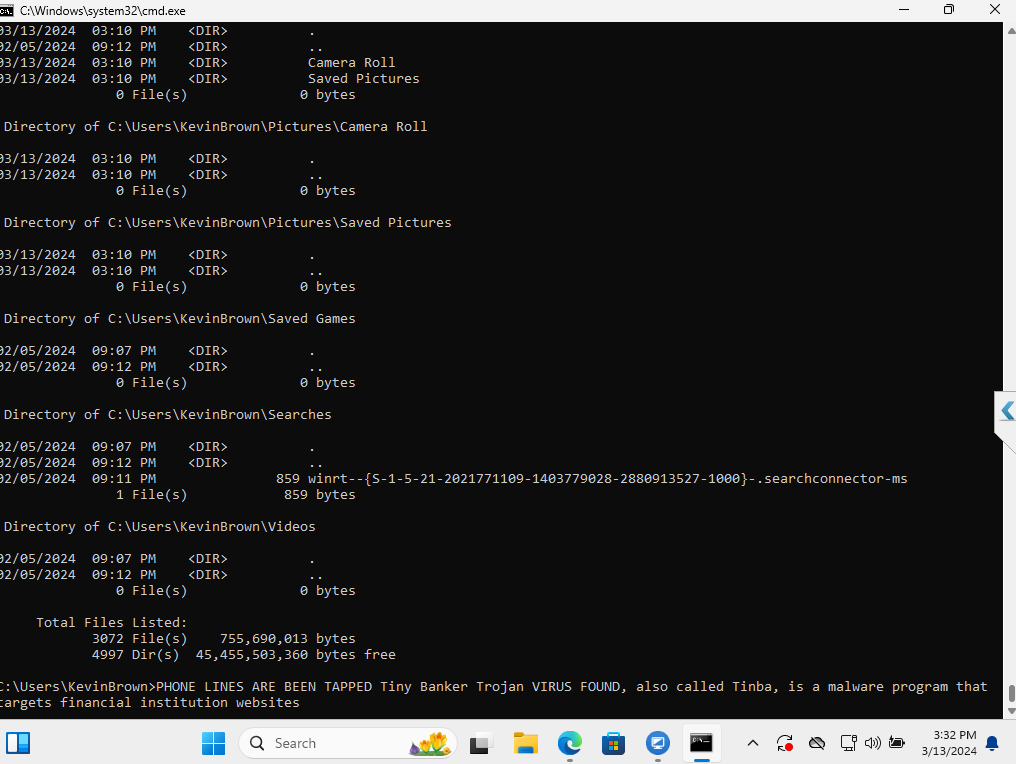Open the OneDrive cloud tray icon
The image size is (1016, 764).
[x=817, y=743]
